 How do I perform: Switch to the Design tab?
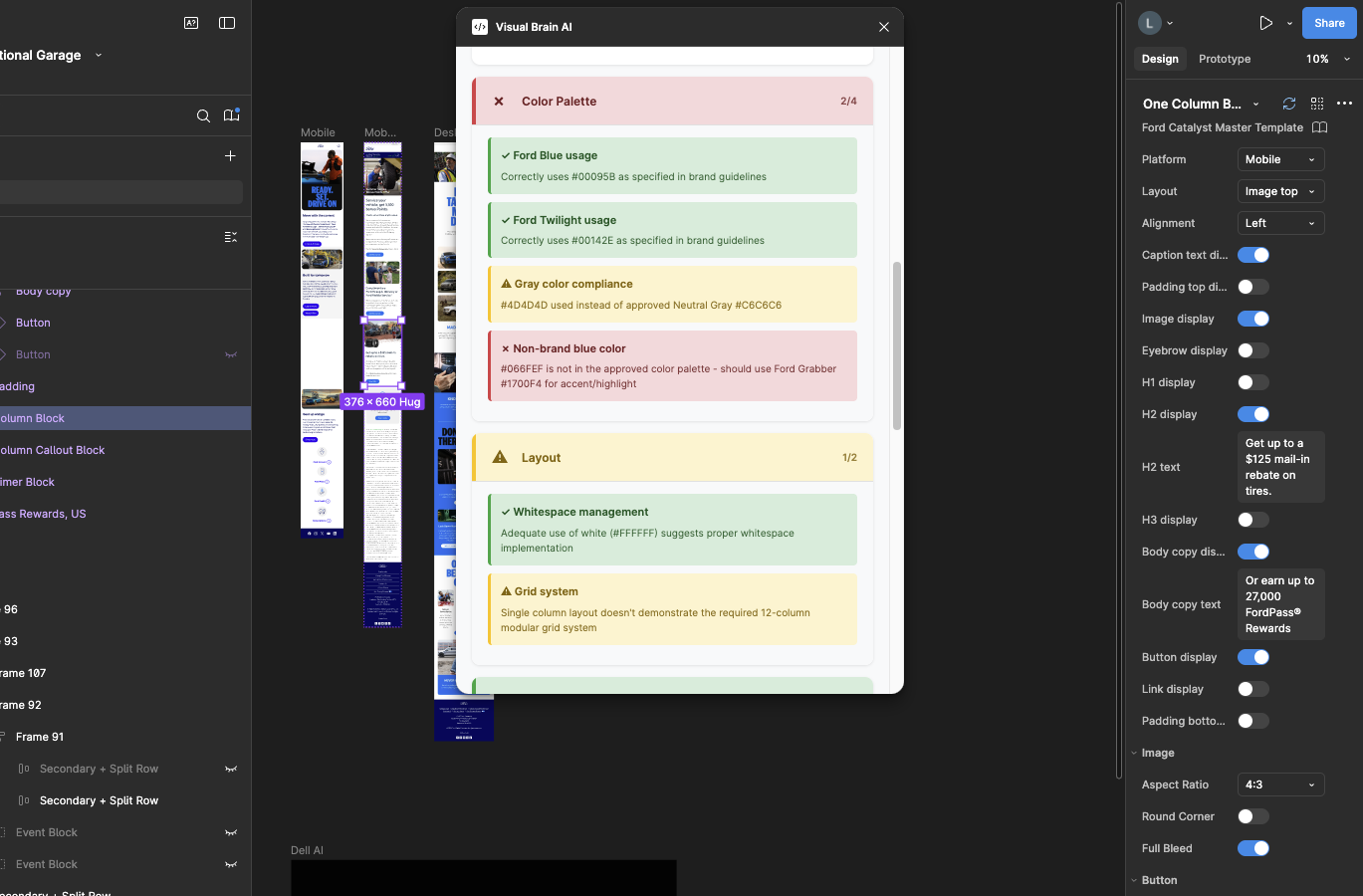[1160, 59]
